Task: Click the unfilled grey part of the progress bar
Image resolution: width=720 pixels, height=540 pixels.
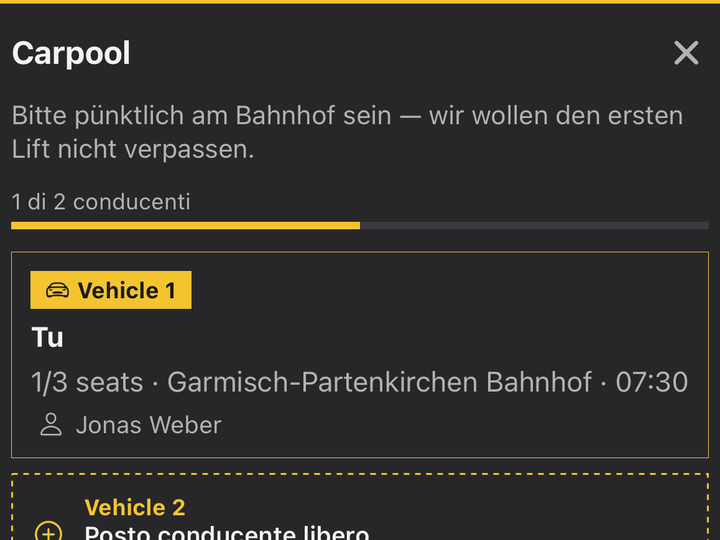Action: tap(534, 225)
